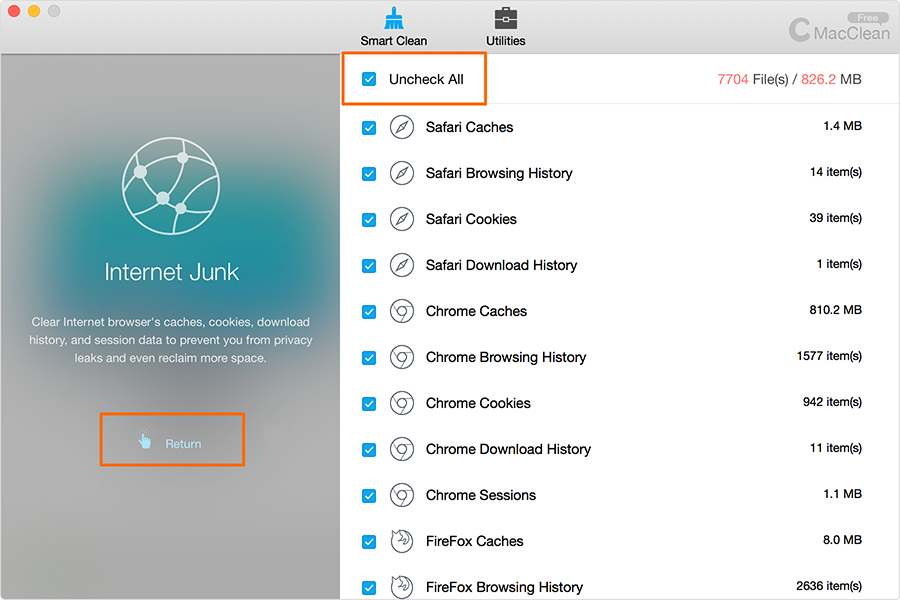
Task: Click the Chrome Sessions icon
Action: click(402, 495)
